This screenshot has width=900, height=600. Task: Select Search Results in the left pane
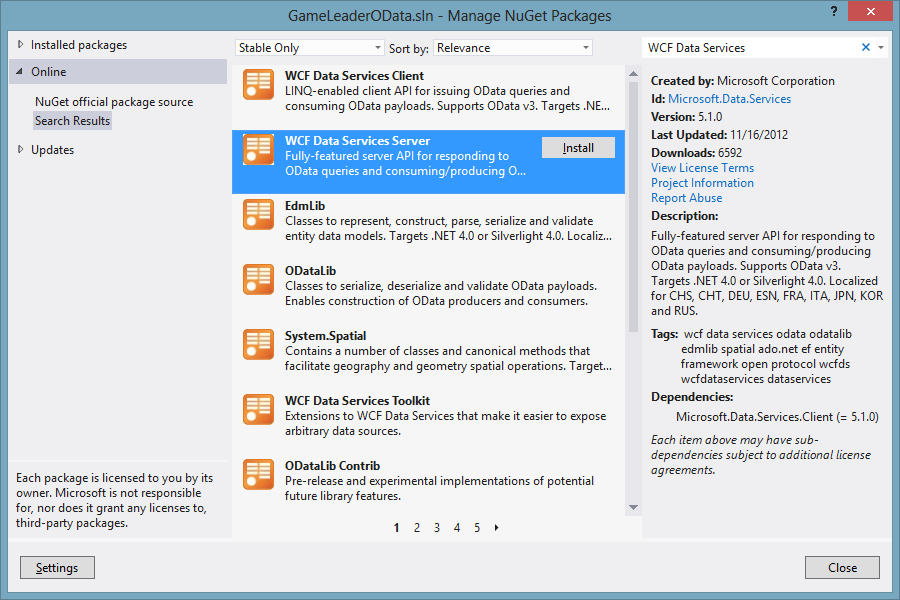(x=73, y=121)
